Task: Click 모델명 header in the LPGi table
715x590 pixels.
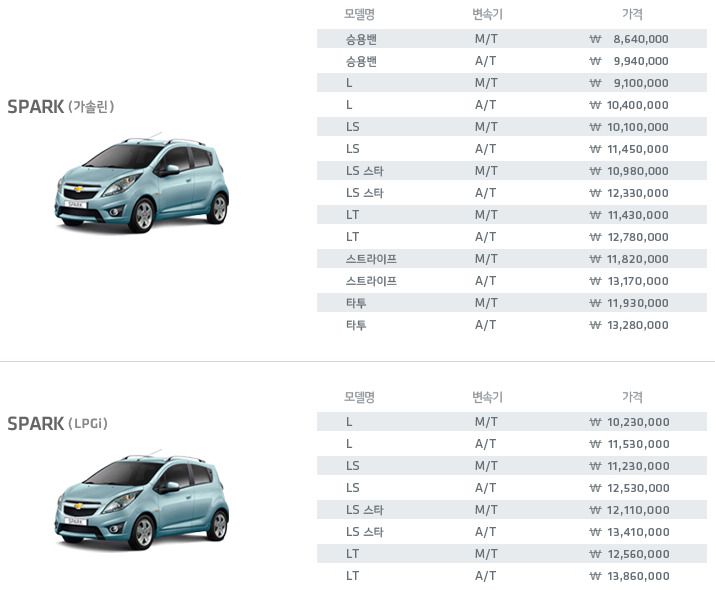Action: tap(359, 397)
